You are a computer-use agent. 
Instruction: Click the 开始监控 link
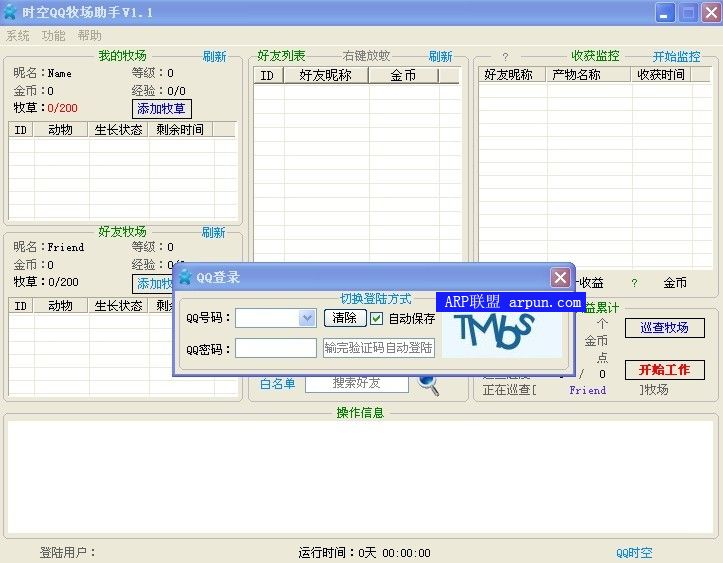tap(676, 57)
